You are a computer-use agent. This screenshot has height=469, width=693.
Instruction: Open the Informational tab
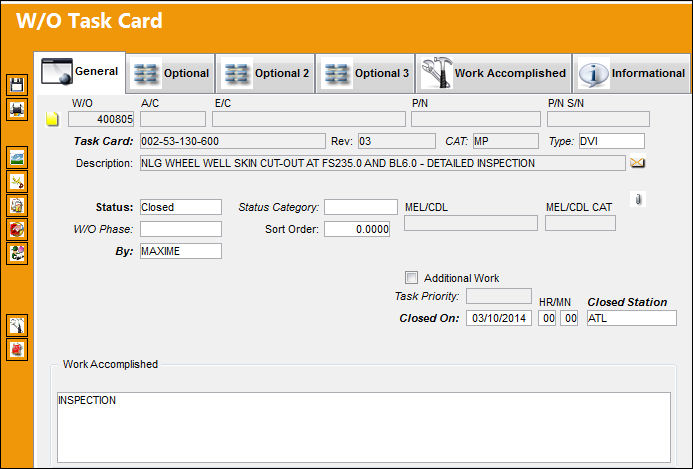click(x=632, y=73)
